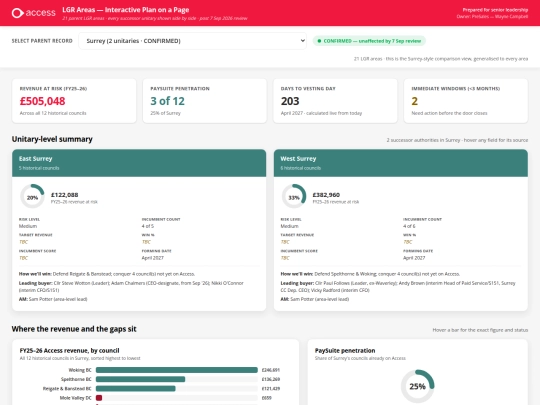Screen dimensions: 540x405
Task: Click West Surrey incumbent count 4 of 6
Action: [x=409, y=226]
